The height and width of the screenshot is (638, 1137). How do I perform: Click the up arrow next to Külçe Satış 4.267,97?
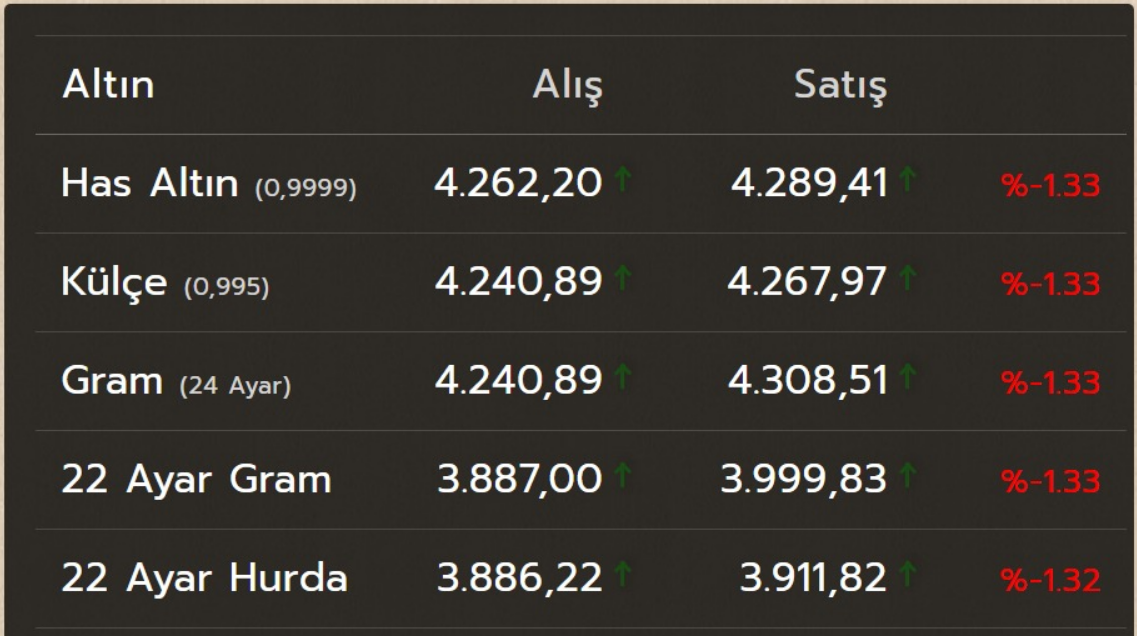coord(907,278)
